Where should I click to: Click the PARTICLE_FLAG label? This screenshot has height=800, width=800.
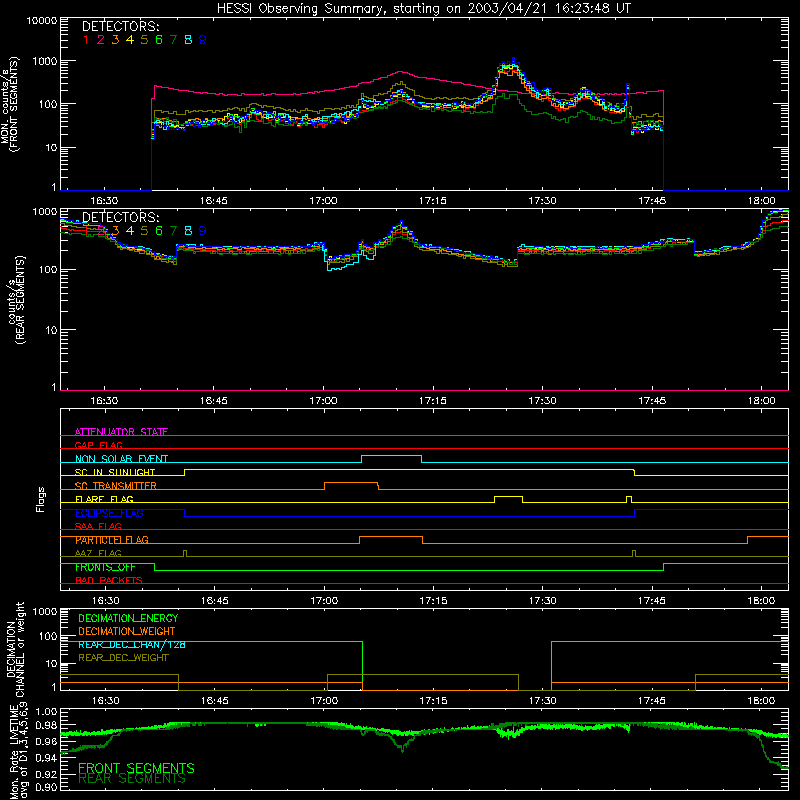112,539
